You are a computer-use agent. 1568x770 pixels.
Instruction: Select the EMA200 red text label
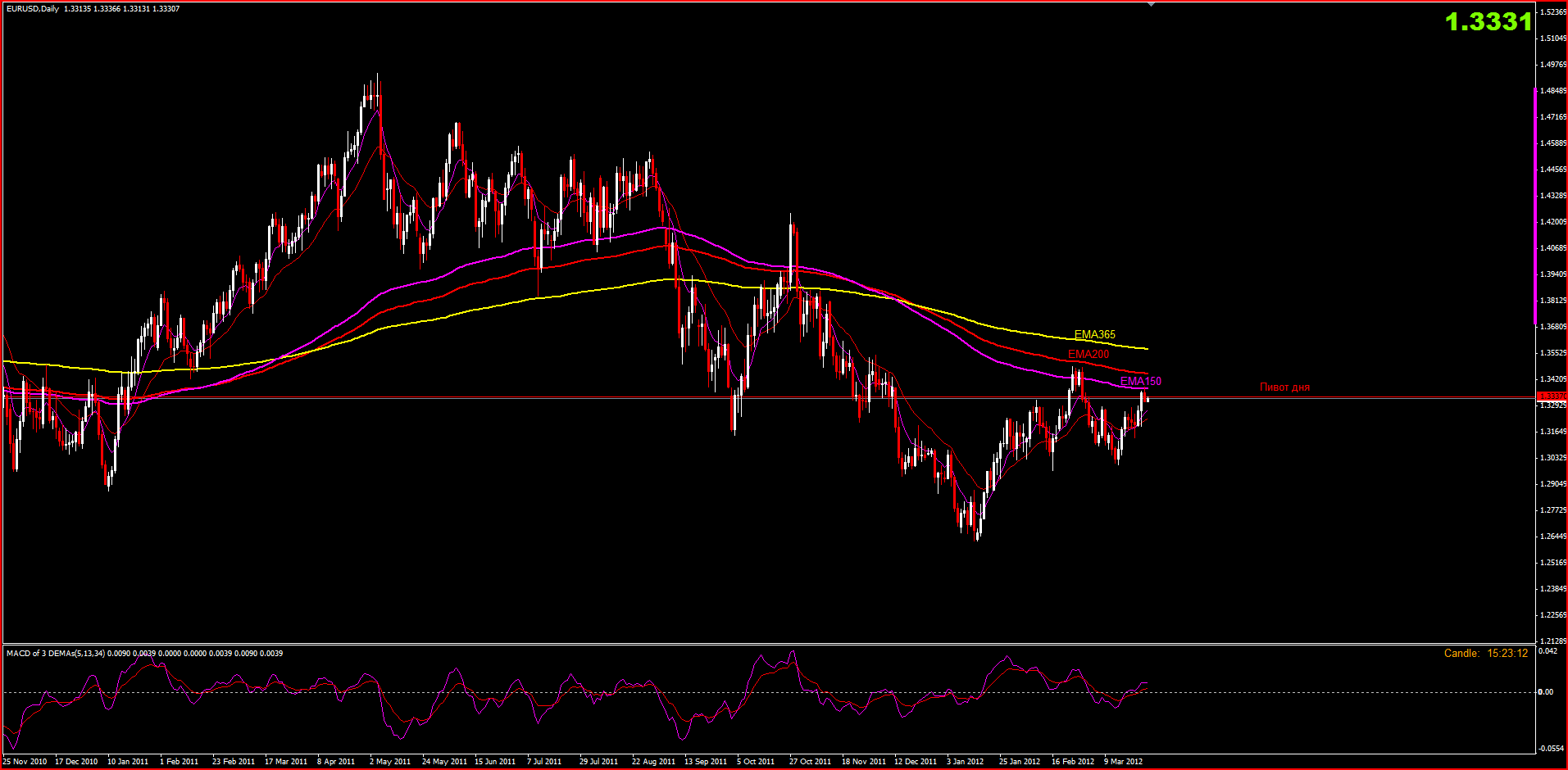[1088, 354]
